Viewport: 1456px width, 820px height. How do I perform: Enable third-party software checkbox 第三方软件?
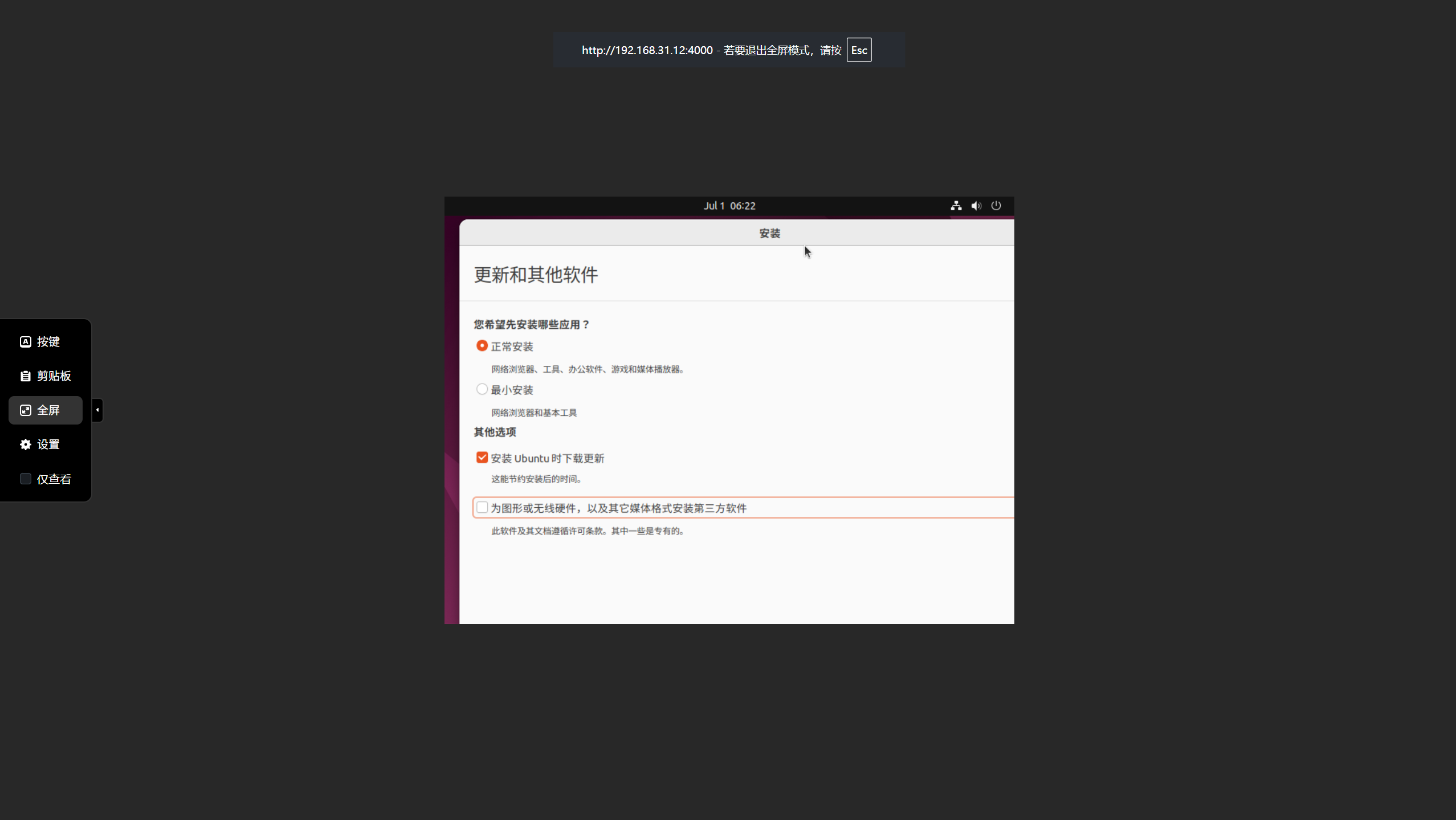point(482,507)
